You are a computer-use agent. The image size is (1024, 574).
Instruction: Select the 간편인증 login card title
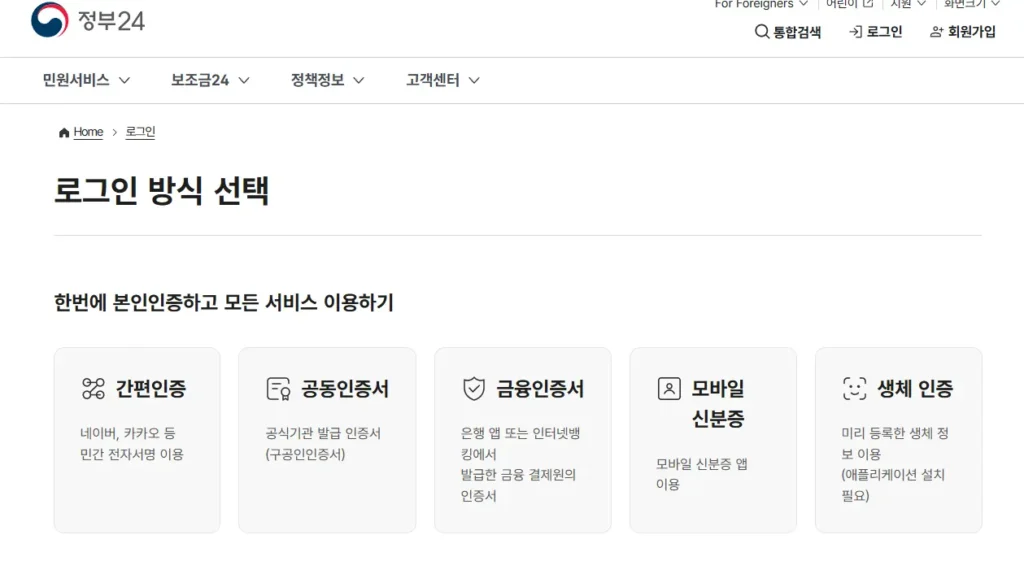click(151, 389)
